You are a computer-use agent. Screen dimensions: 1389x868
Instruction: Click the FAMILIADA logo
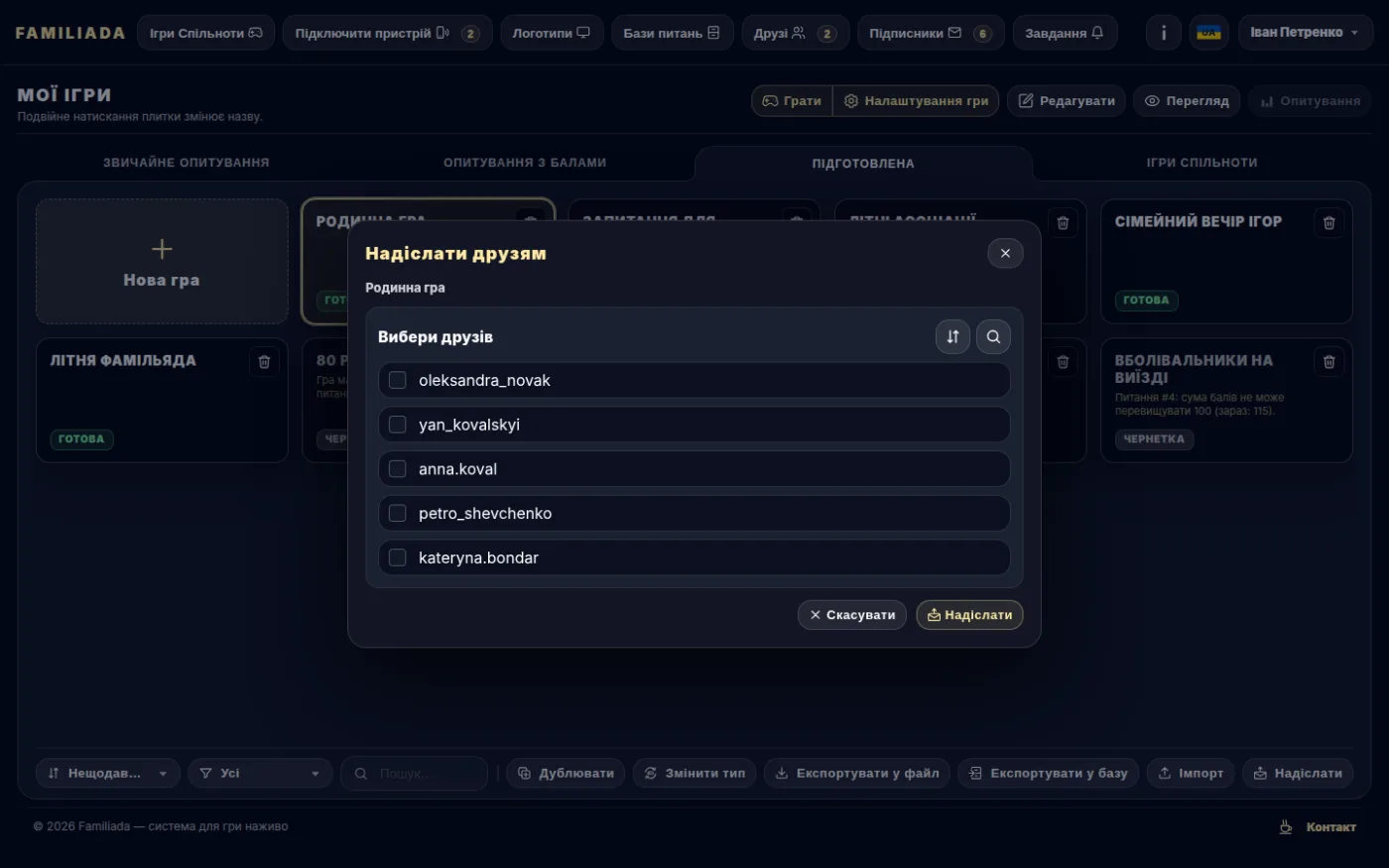coord(70,33)
